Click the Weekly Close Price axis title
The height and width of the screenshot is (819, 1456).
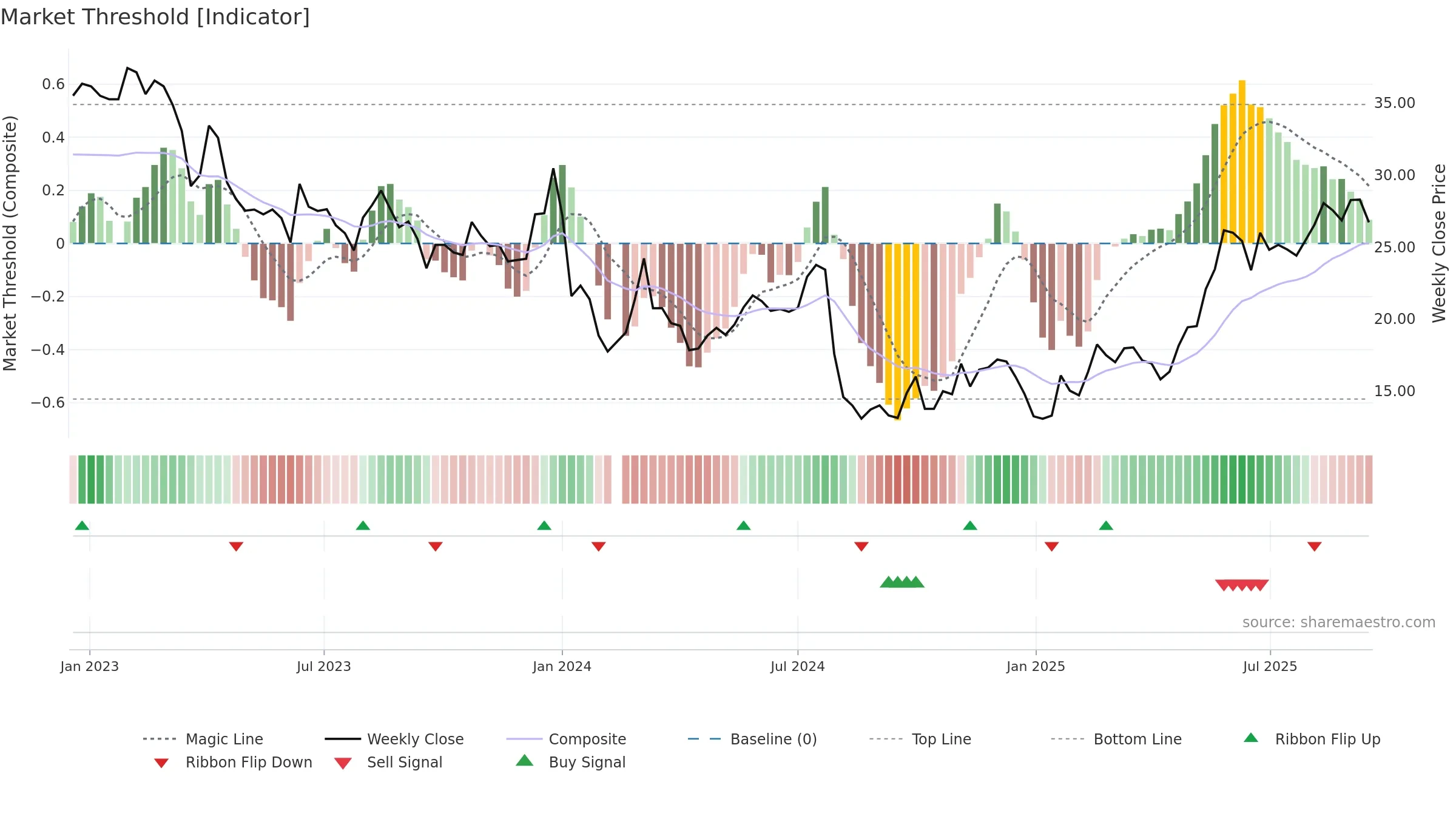coord(1439,243)
